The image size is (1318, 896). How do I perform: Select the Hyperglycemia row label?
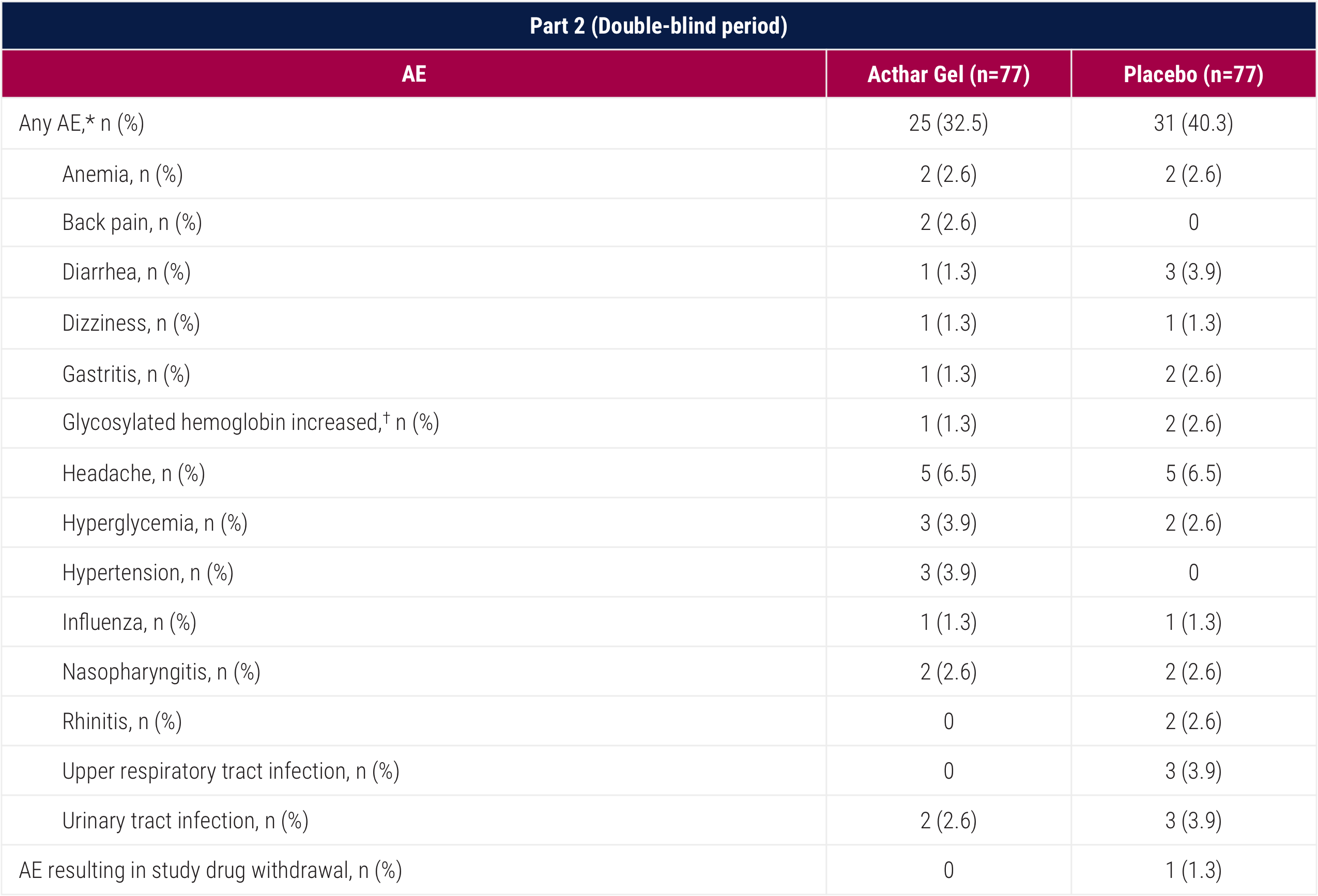[155, 523]
